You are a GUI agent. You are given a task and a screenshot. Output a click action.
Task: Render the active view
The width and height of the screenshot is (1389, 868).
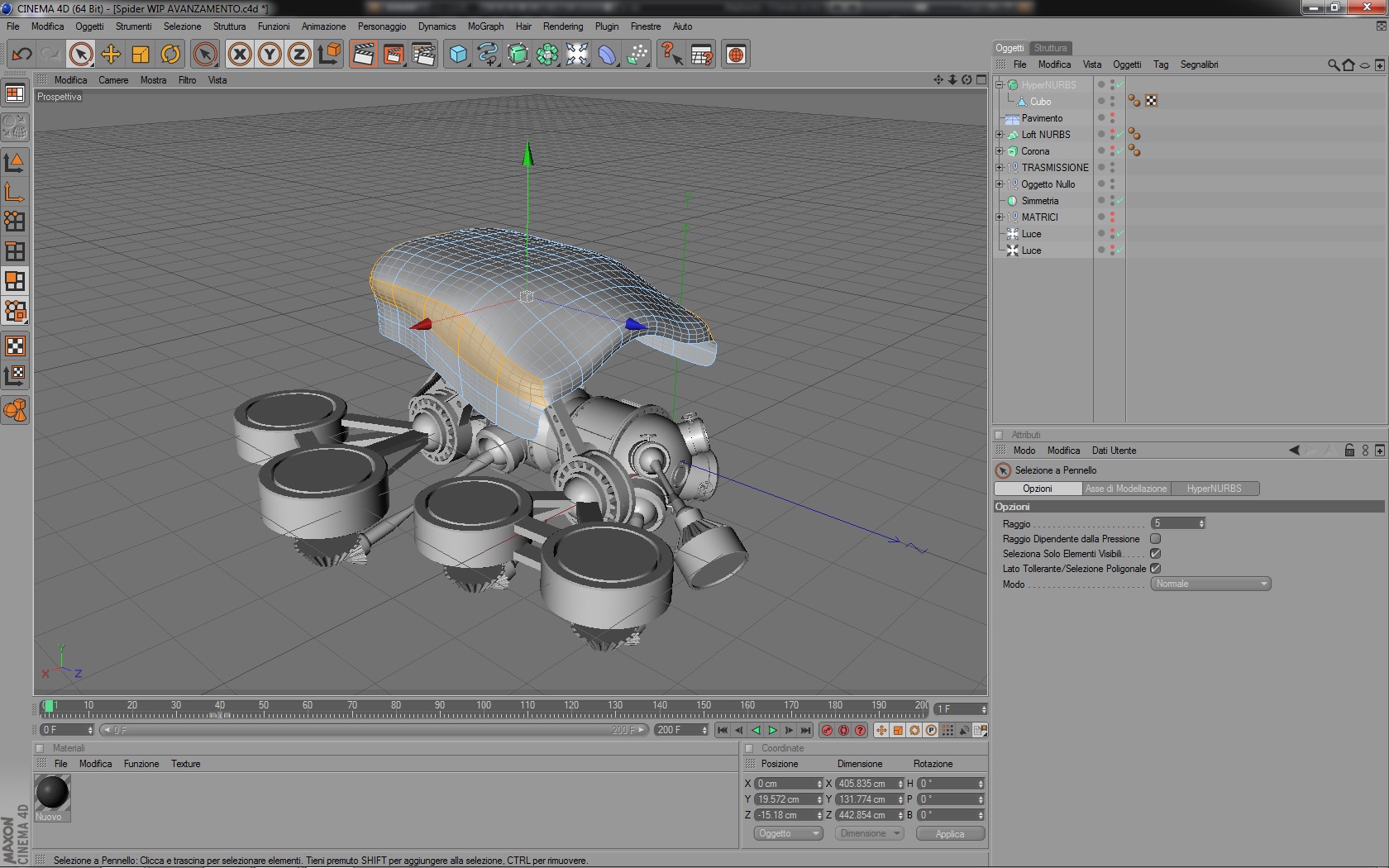(x=363, y=55)
